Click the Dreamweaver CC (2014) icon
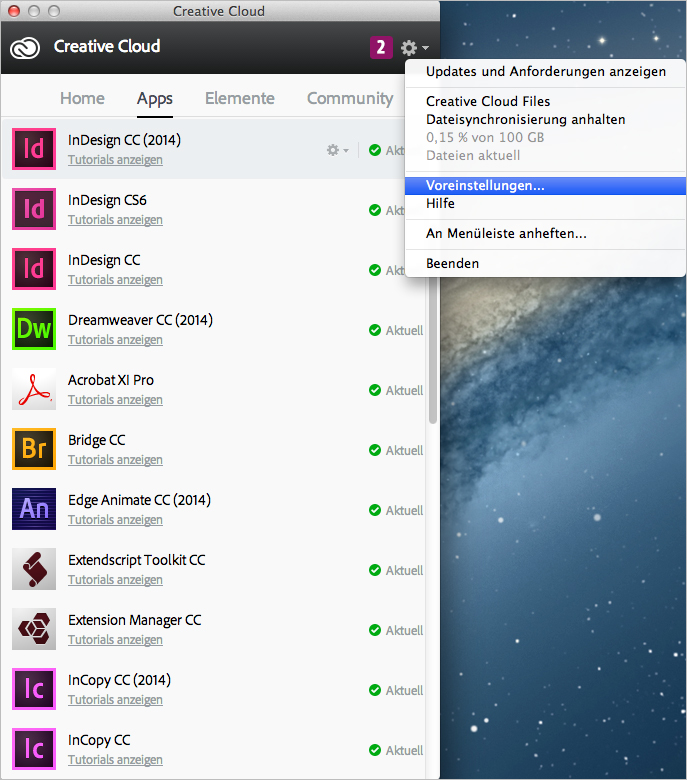The height and width of the screenshot is (780, 687). pyautogui.click(x=34, y=329)
